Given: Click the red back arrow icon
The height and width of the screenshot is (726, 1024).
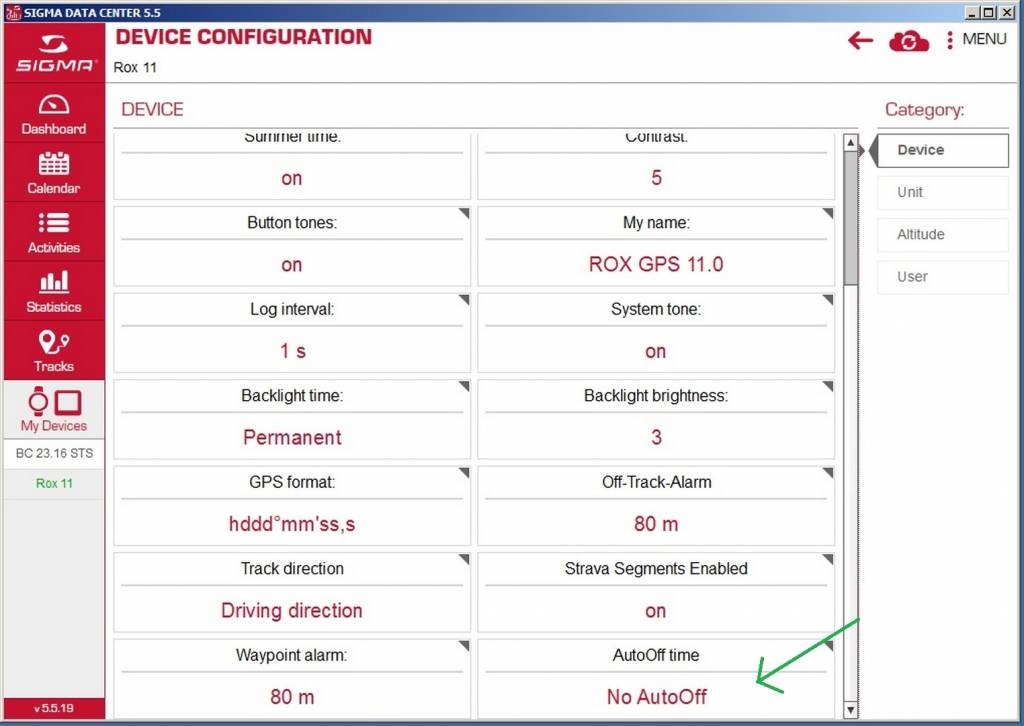Looking at the screenshot, I should pyautogui.click(x=860, y=41).
